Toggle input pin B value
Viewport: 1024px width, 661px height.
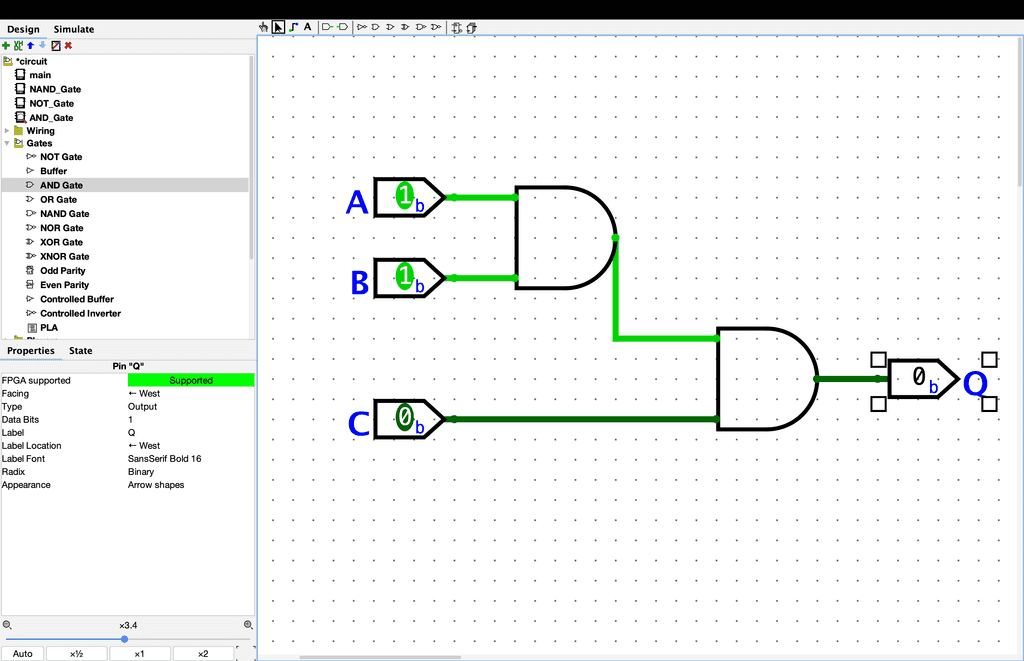tap(404, 277)
